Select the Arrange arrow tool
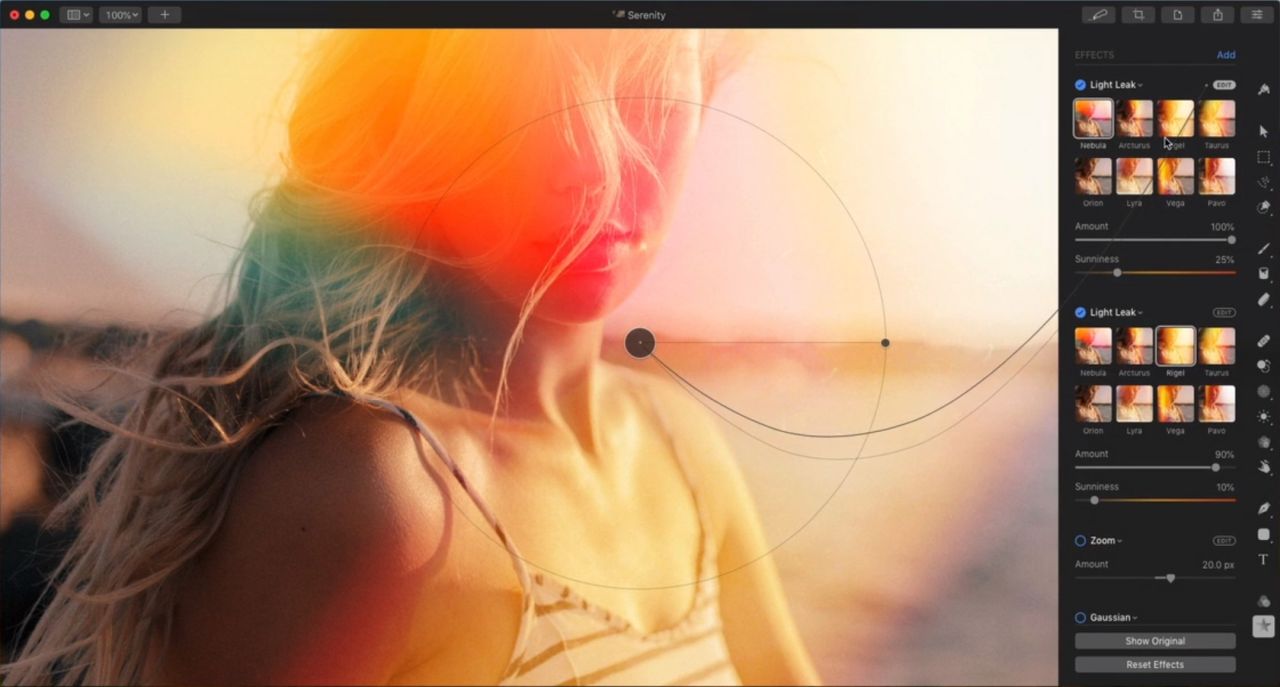The height and width of the screenshot is (687, 1280). point(1263,131)
